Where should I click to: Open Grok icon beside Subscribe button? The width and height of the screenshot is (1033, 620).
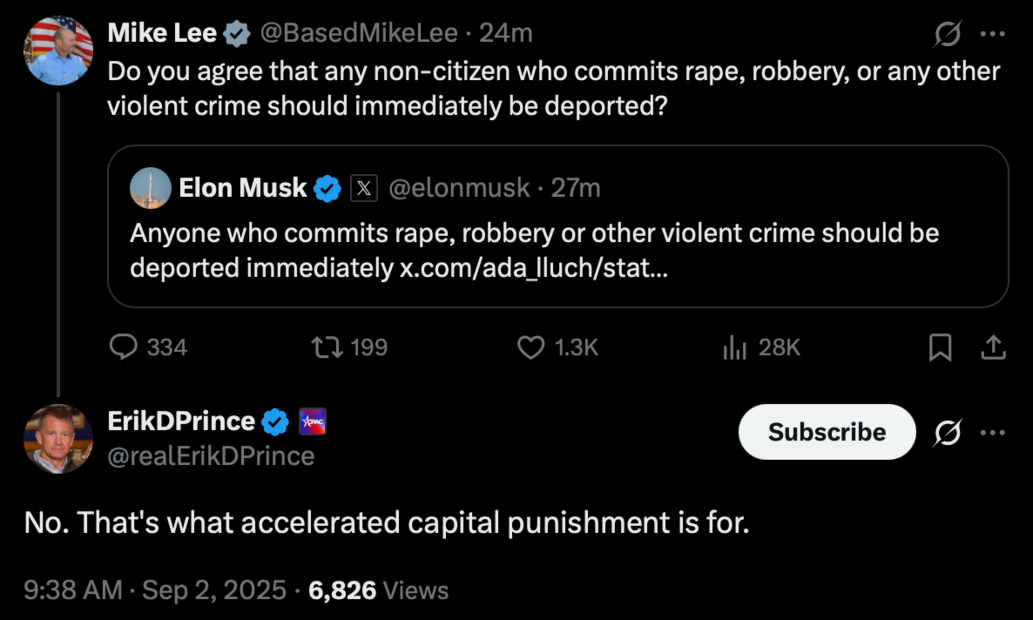pos(947,433)
